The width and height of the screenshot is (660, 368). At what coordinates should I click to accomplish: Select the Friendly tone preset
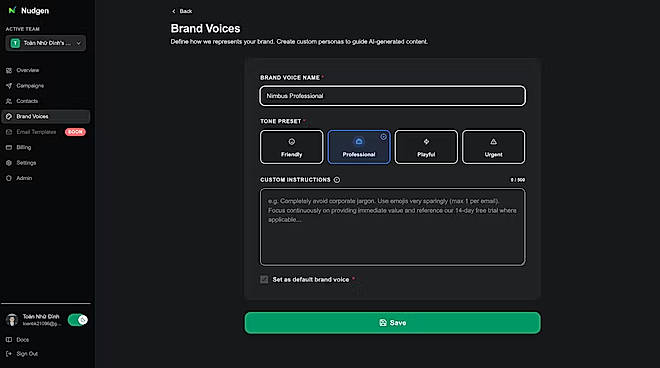click(x=291, y=147)
